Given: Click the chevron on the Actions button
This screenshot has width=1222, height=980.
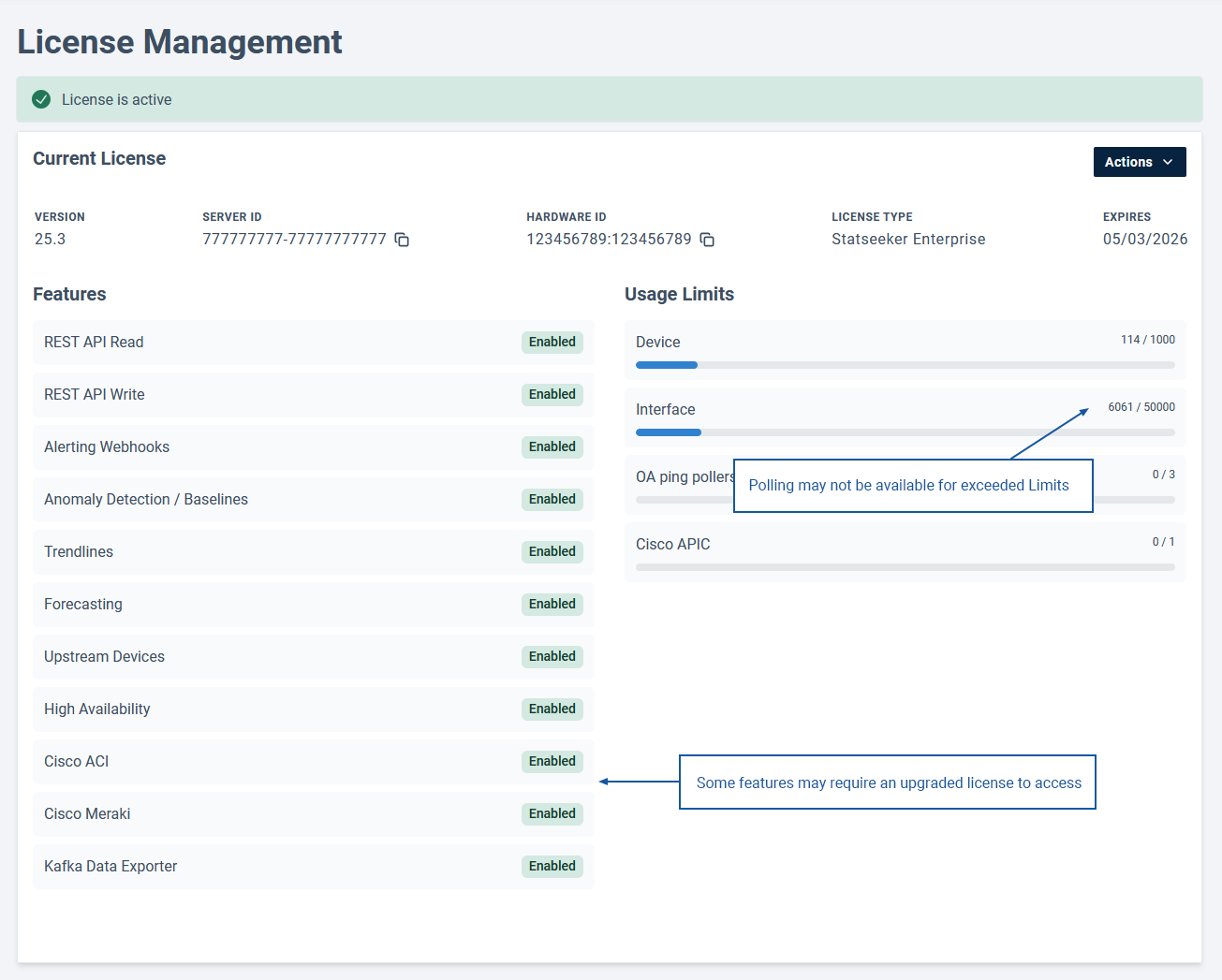Looking at the screenshot, I should click(x=1168, y=162).
